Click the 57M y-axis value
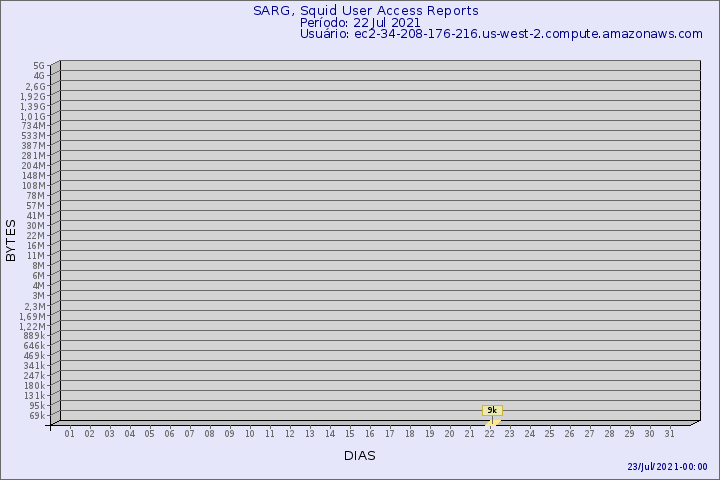 36,206
